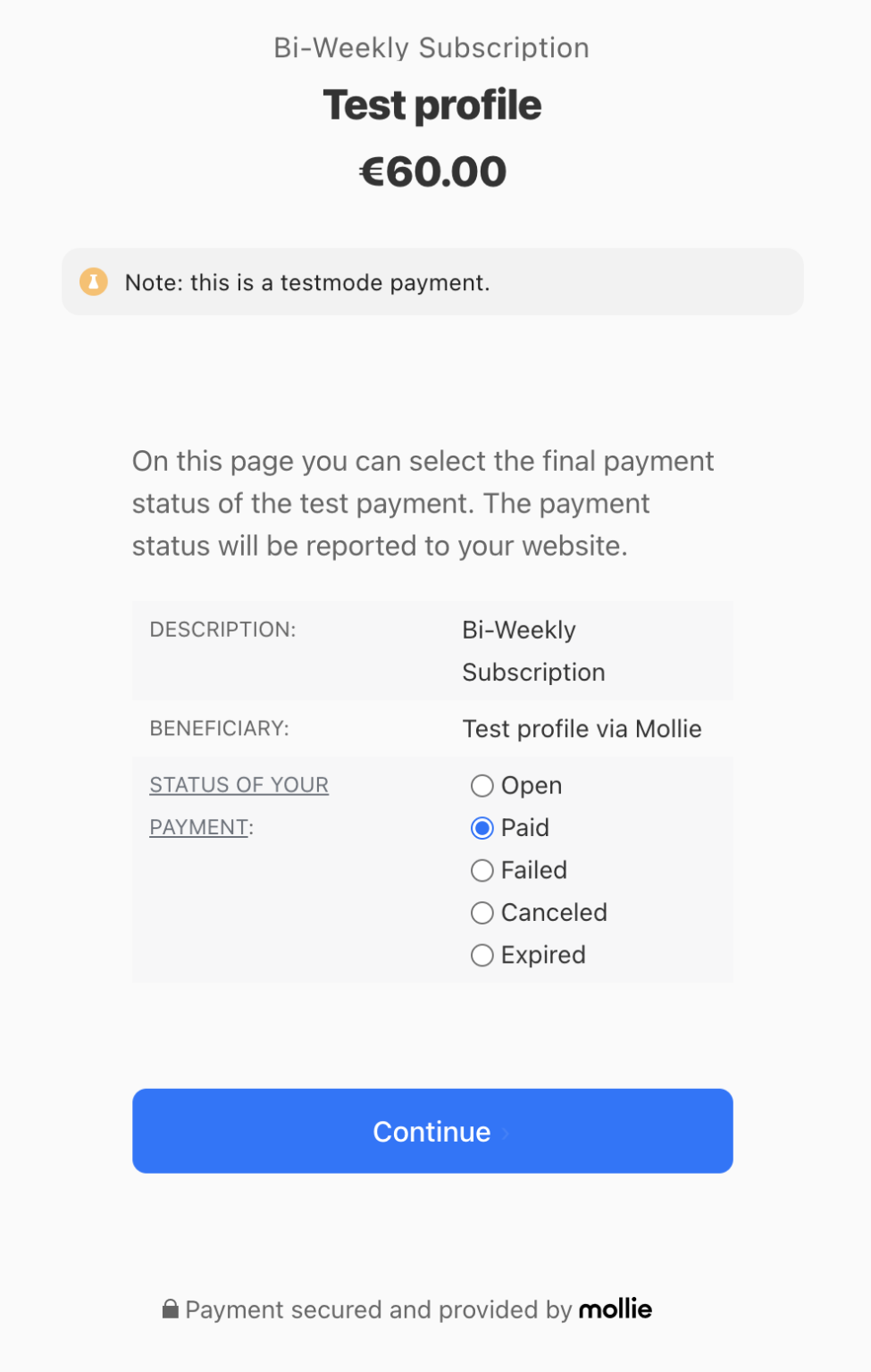Click the Bi-Weekly Subscription title at the top

click(431, 47)
